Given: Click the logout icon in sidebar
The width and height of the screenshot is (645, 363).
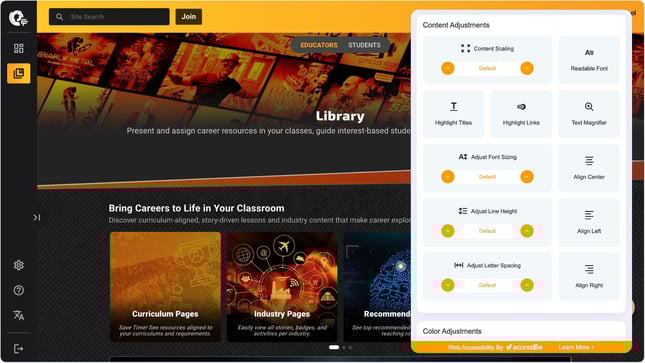Looking at the screenshot, I should tap(19, 349).
